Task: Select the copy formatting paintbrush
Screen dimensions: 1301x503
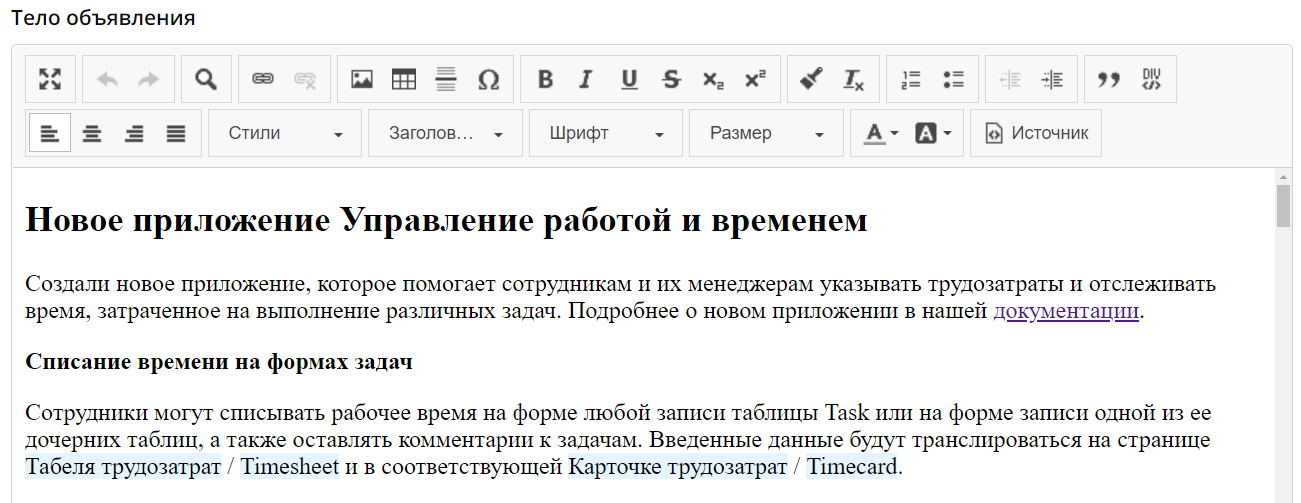Action: pyautogui.click(x=812, y=80)
